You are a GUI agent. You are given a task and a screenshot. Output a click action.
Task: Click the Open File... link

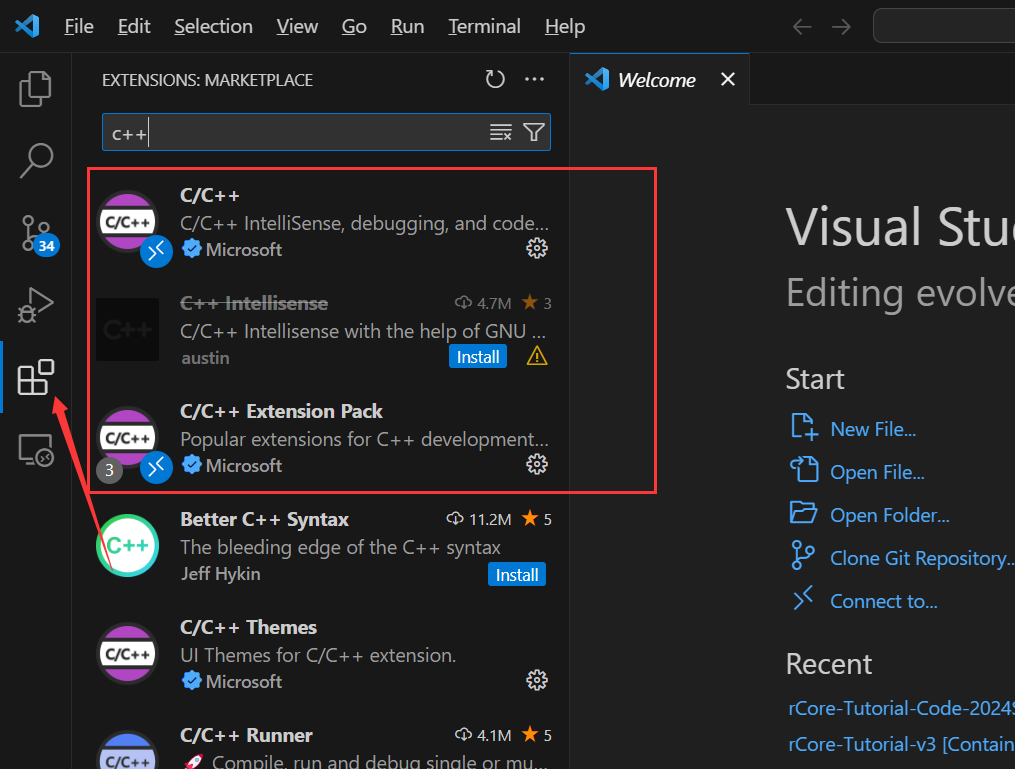pos(877,473)
